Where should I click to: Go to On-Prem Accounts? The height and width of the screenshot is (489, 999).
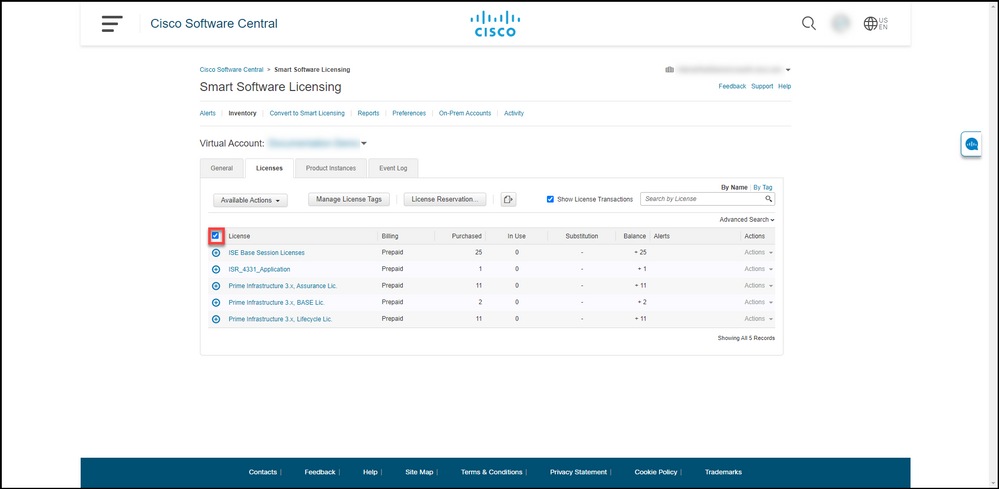465,113
